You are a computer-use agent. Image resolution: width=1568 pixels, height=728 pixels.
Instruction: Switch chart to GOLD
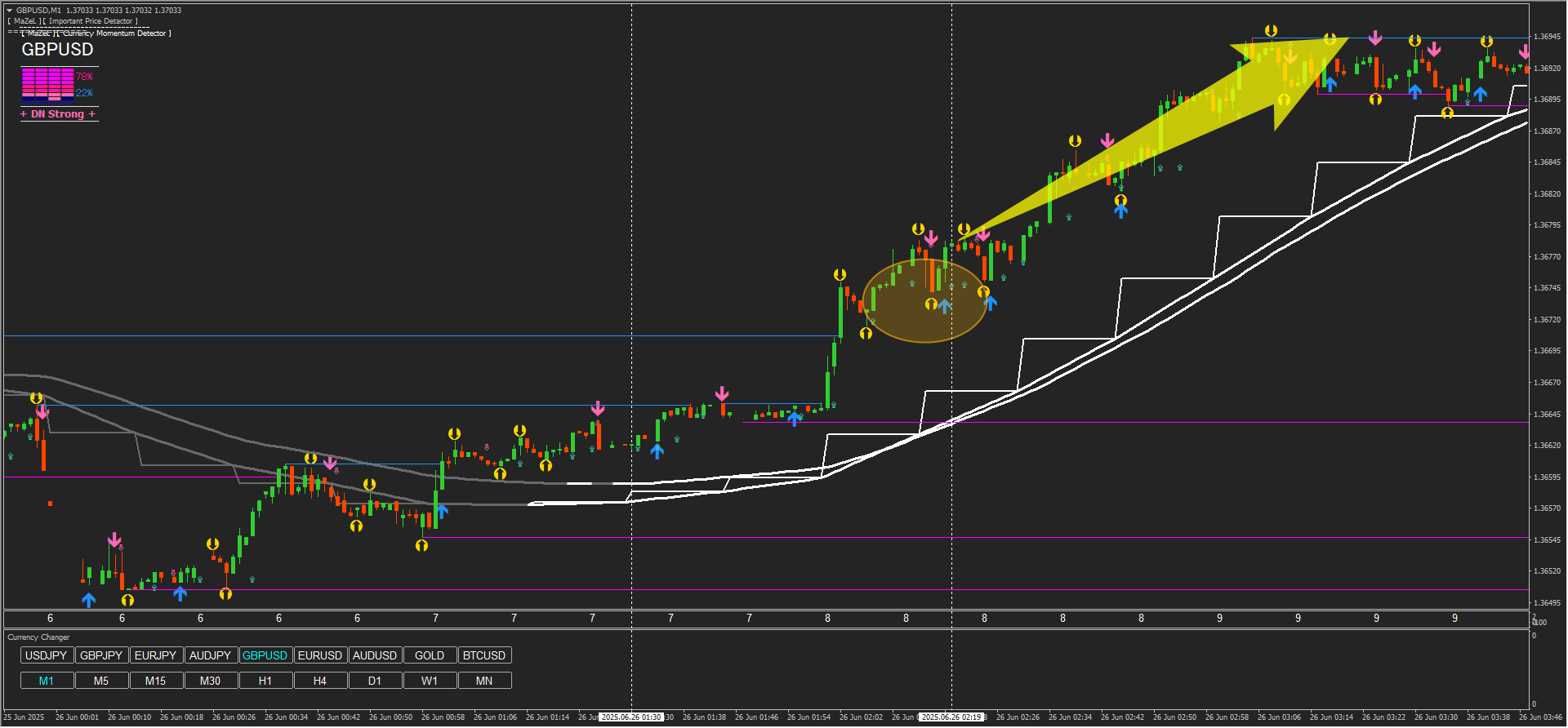coord(430,655)
